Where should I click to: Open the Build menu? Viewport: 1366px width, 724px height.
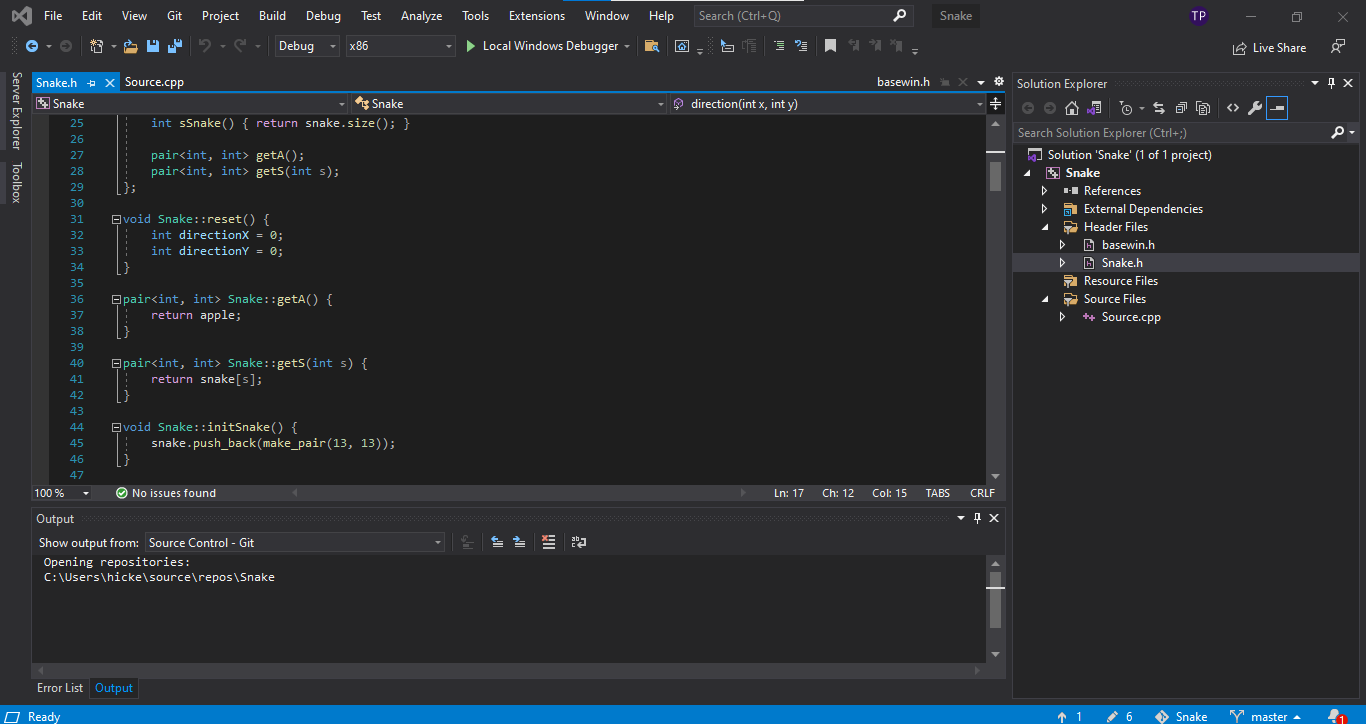(272, 16)
